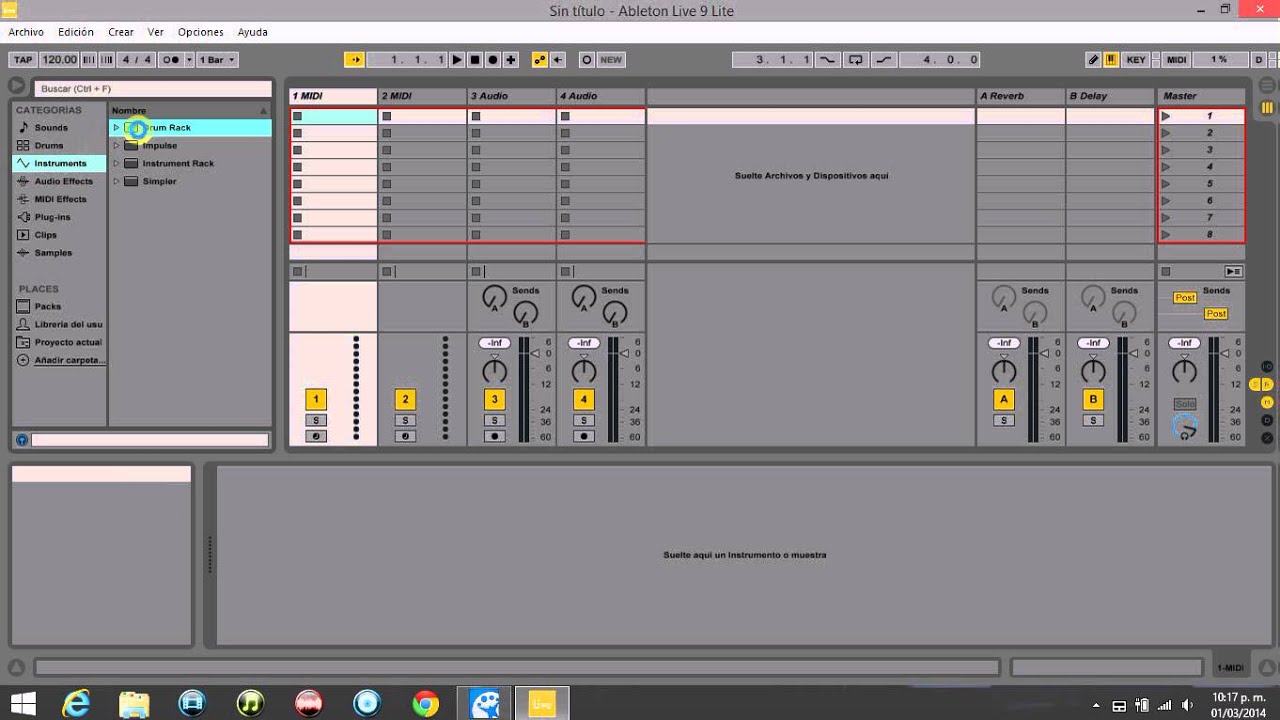Click the Buscar search field
Viewport: 1280px width, 720px height.
(152, 88)
